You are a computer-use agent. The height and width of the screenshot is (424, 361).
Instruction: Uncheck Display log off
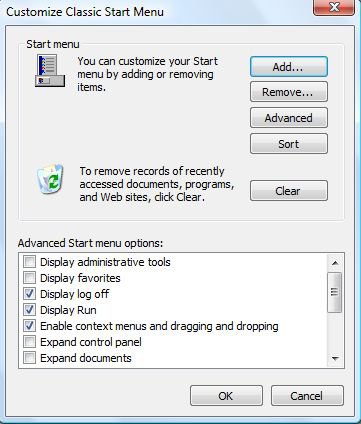(29, 294)
